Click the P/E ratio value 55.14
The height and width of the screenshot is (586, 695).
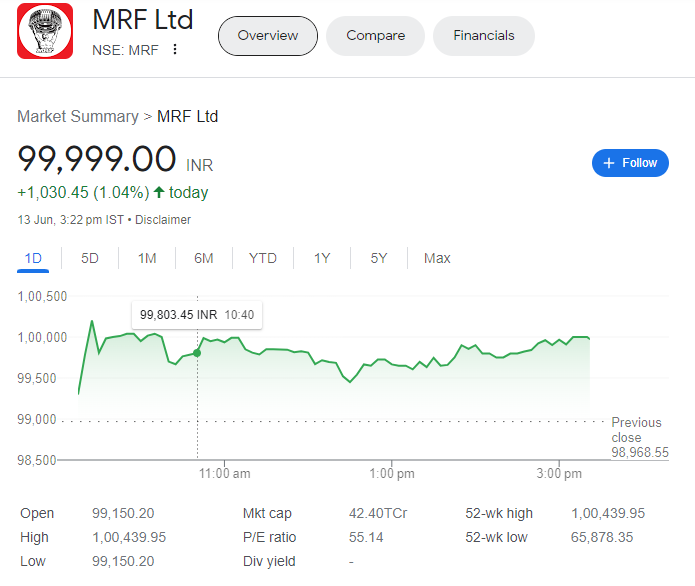(366, 537)
